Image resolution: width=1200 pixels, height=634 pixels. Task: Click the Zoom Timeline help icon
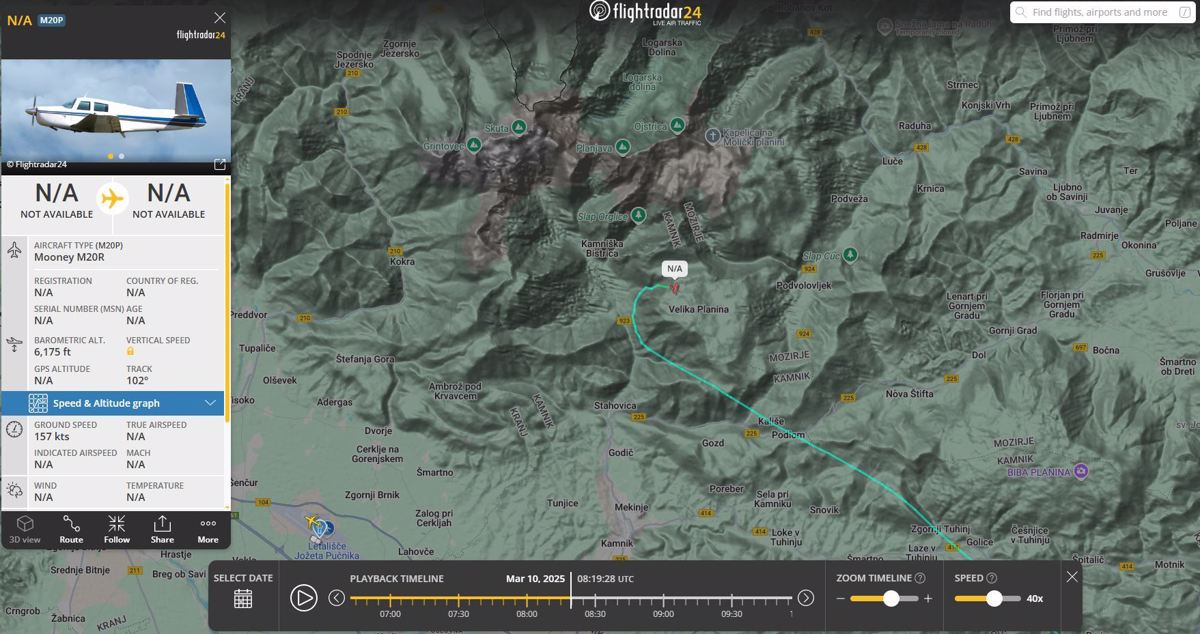(x=920, y=578)
